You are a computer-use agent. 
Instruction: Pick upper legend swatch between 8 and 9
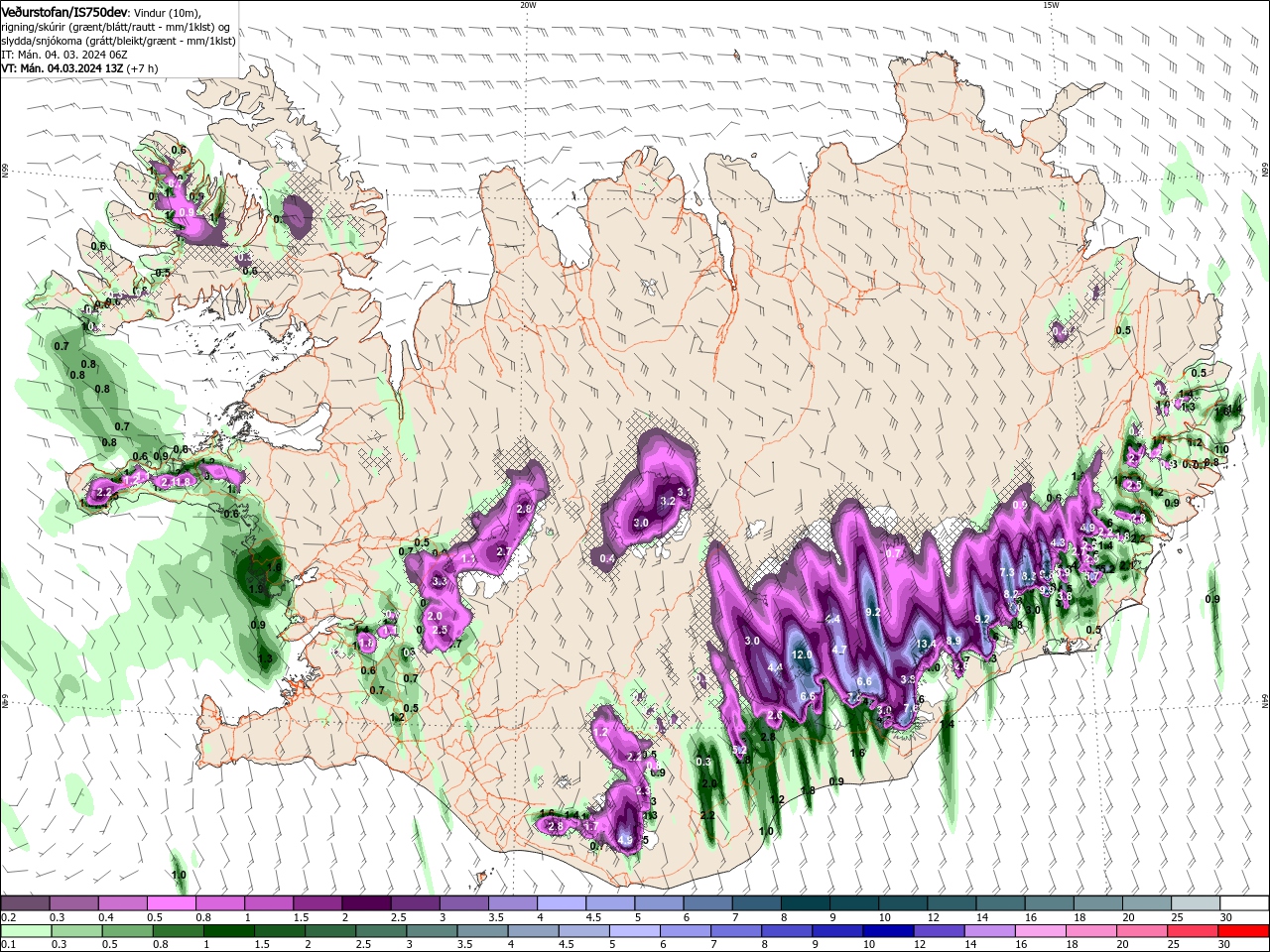coord(805,902)
